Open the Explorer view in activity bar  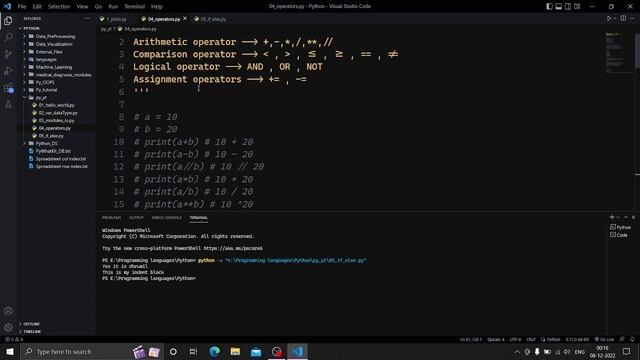[x=8, y=20]
